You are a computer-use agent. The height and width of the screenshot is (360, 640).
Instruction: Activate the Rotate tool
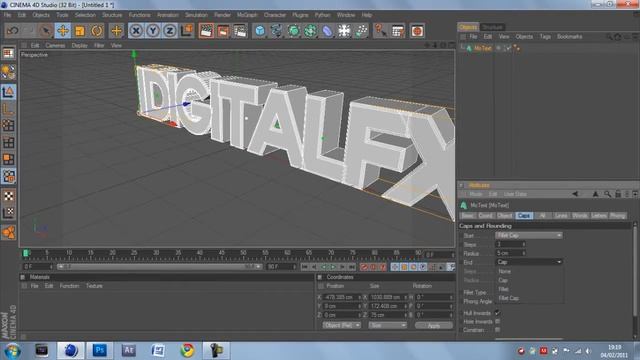[97, 31]
